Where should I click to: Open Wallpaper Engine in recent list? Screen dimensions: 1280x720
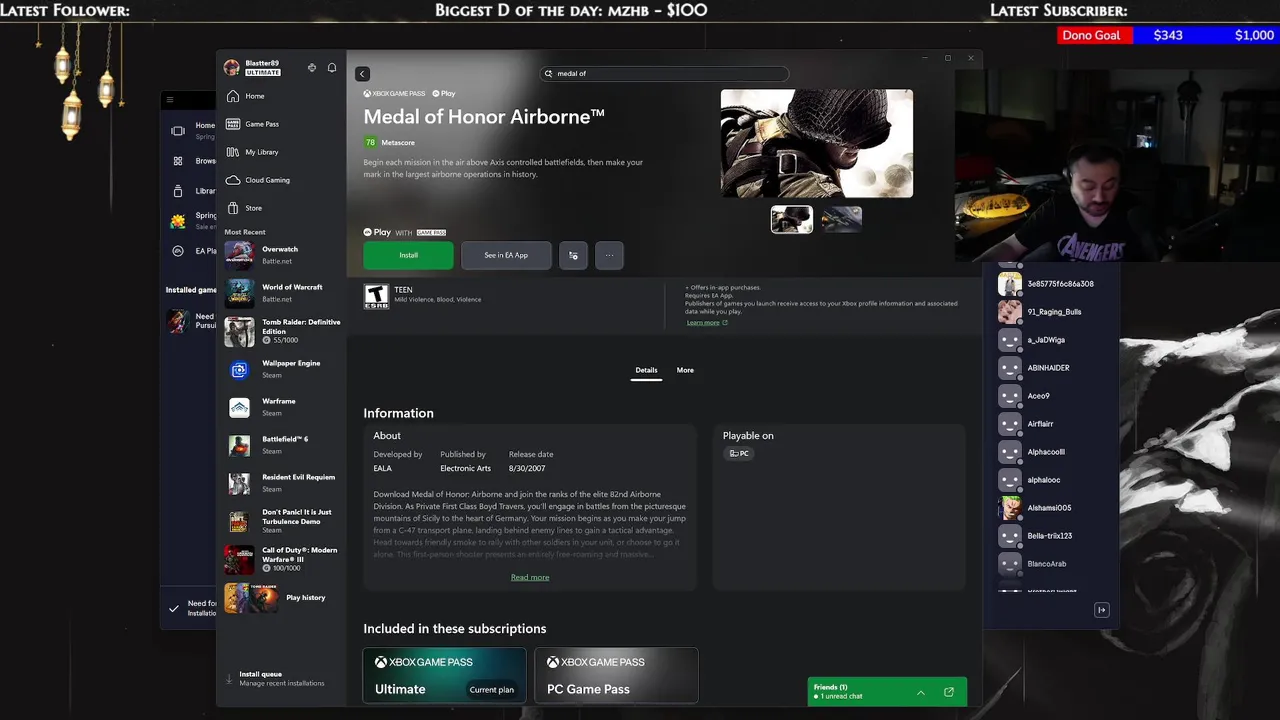pos(282,369)
